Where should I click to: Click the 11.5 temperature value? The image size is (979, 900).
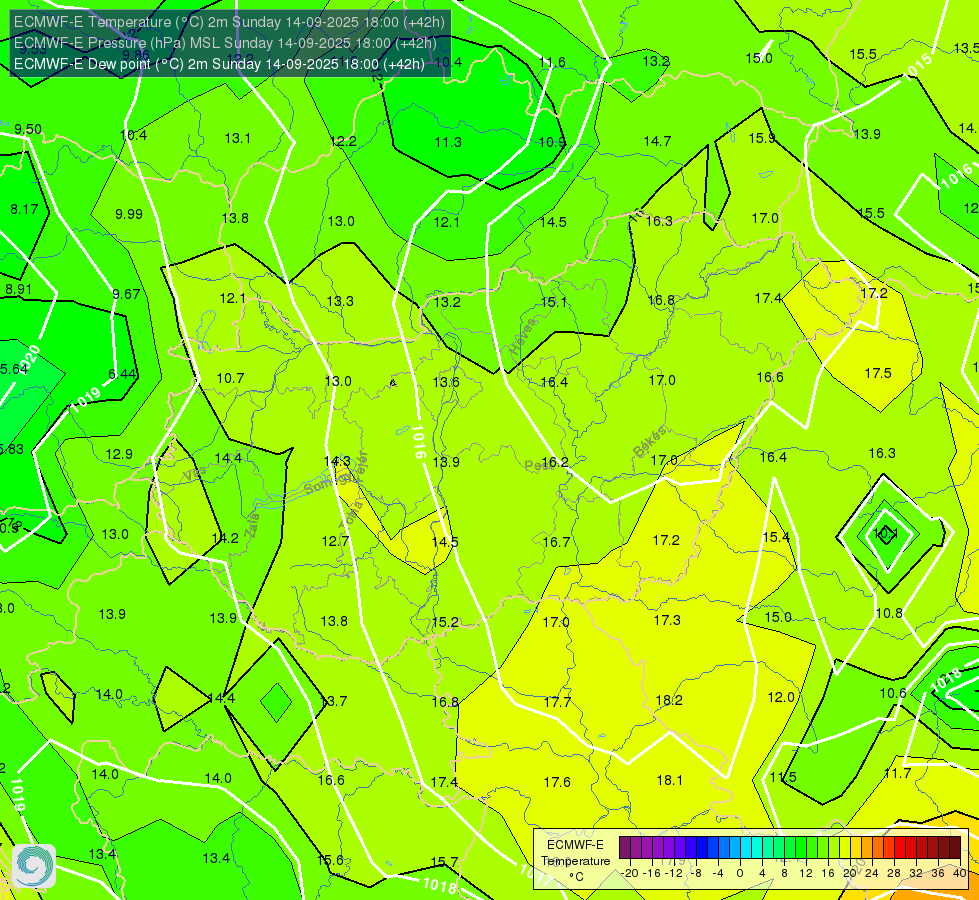pos(783,777)
